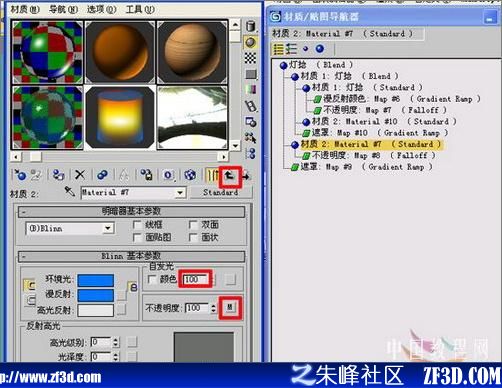Image resolution: width=502 pixels, height=388 pixels.
Task: Open the 导航 menu
Action: pyautogui.click(x=63, y=10)
